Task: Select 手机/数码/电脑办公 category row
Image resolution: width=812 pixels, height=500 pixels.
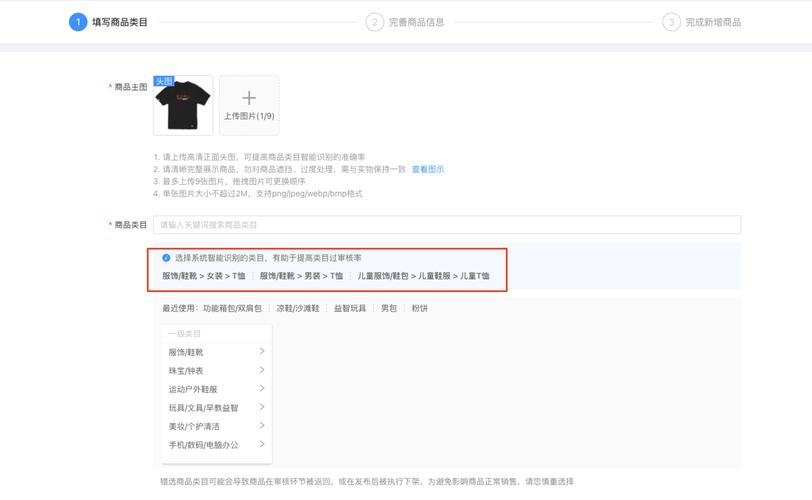Action: pyautogui.click(x=216, y=445)
